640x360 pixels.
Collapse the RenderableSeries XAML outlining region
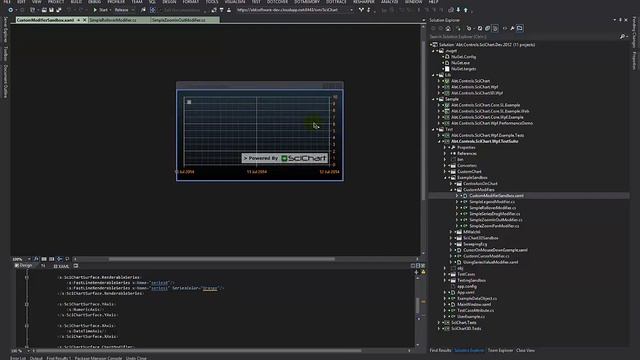pyautogui.click(x=27, y=278)
